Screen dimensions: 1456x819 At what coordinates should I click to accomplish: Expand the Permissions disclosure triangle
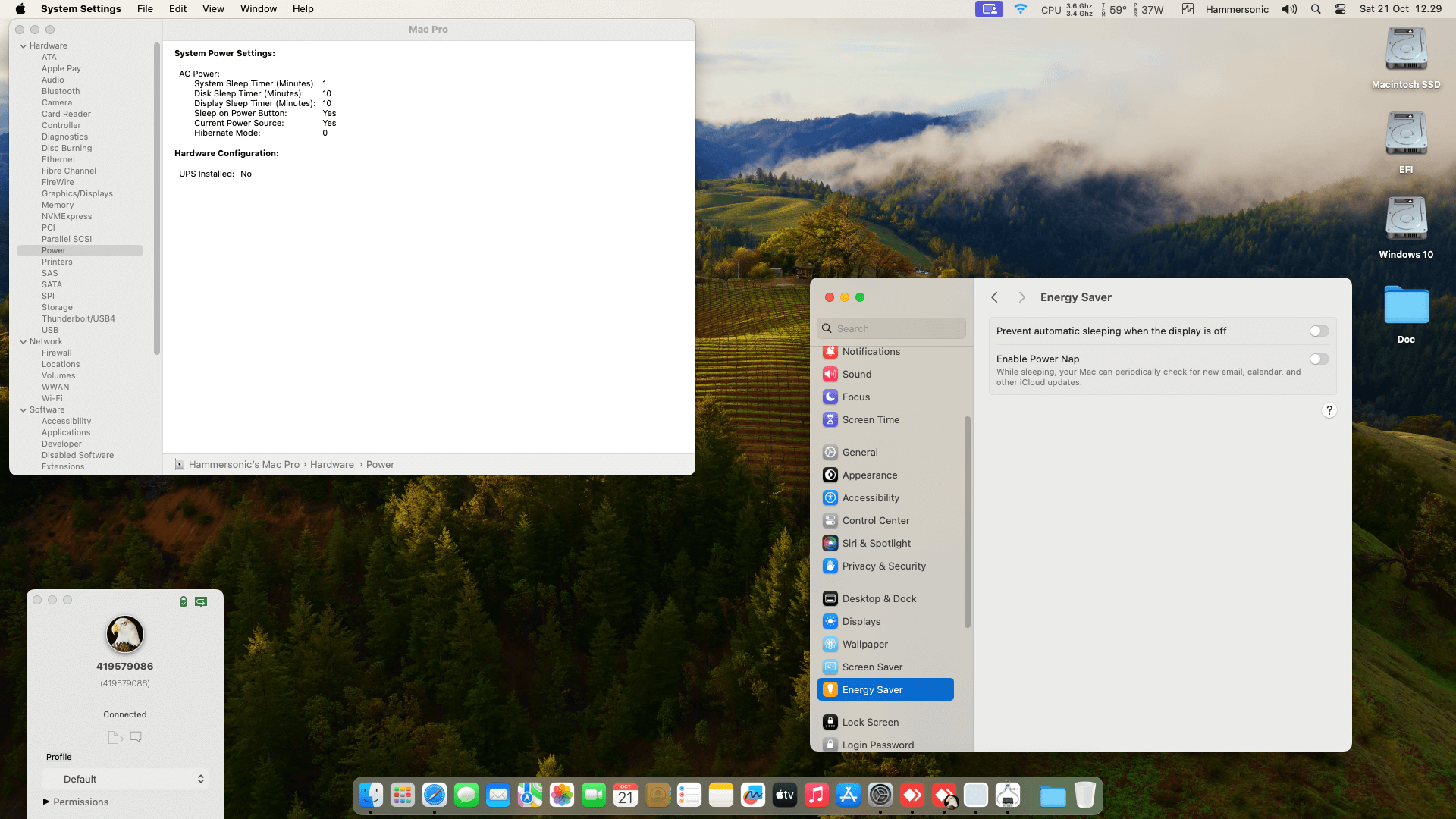[46, 802]
